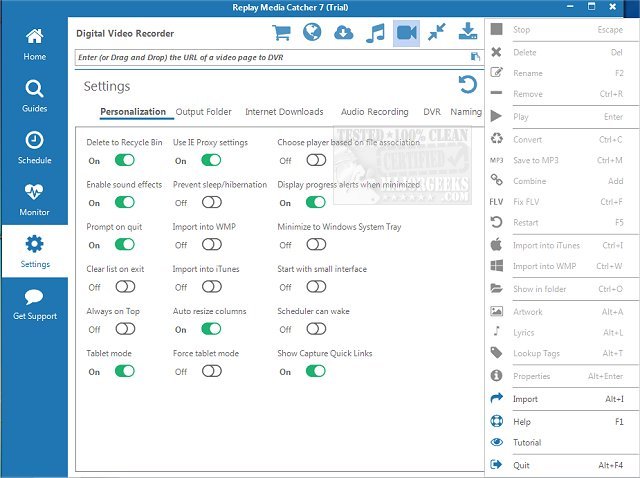Toggle Enable sound effects switch
The height and width of the screenshot is (478, 640).
point(124,202)
